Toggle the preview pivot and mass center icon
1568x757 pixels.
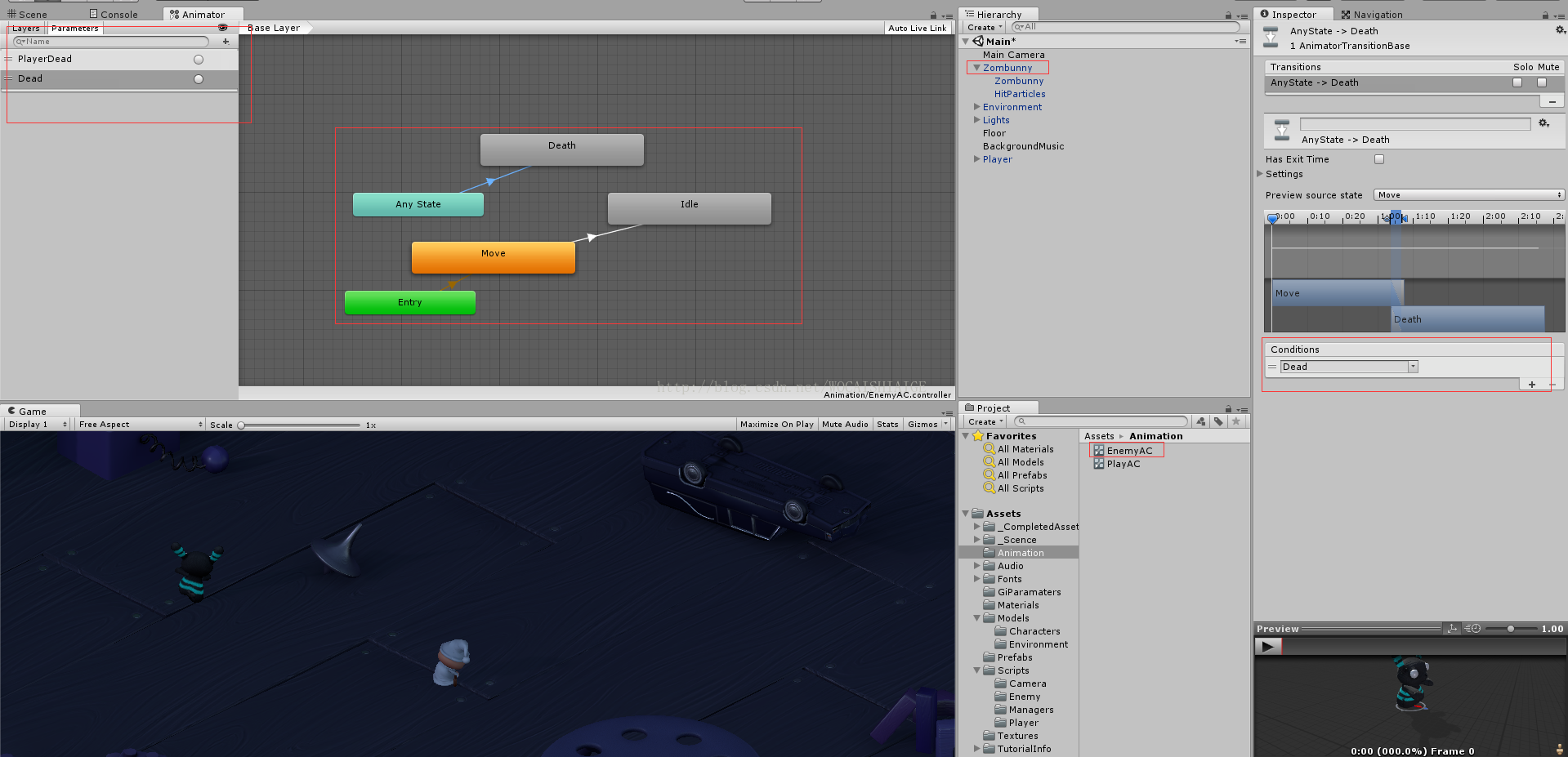coord(1452,629)
